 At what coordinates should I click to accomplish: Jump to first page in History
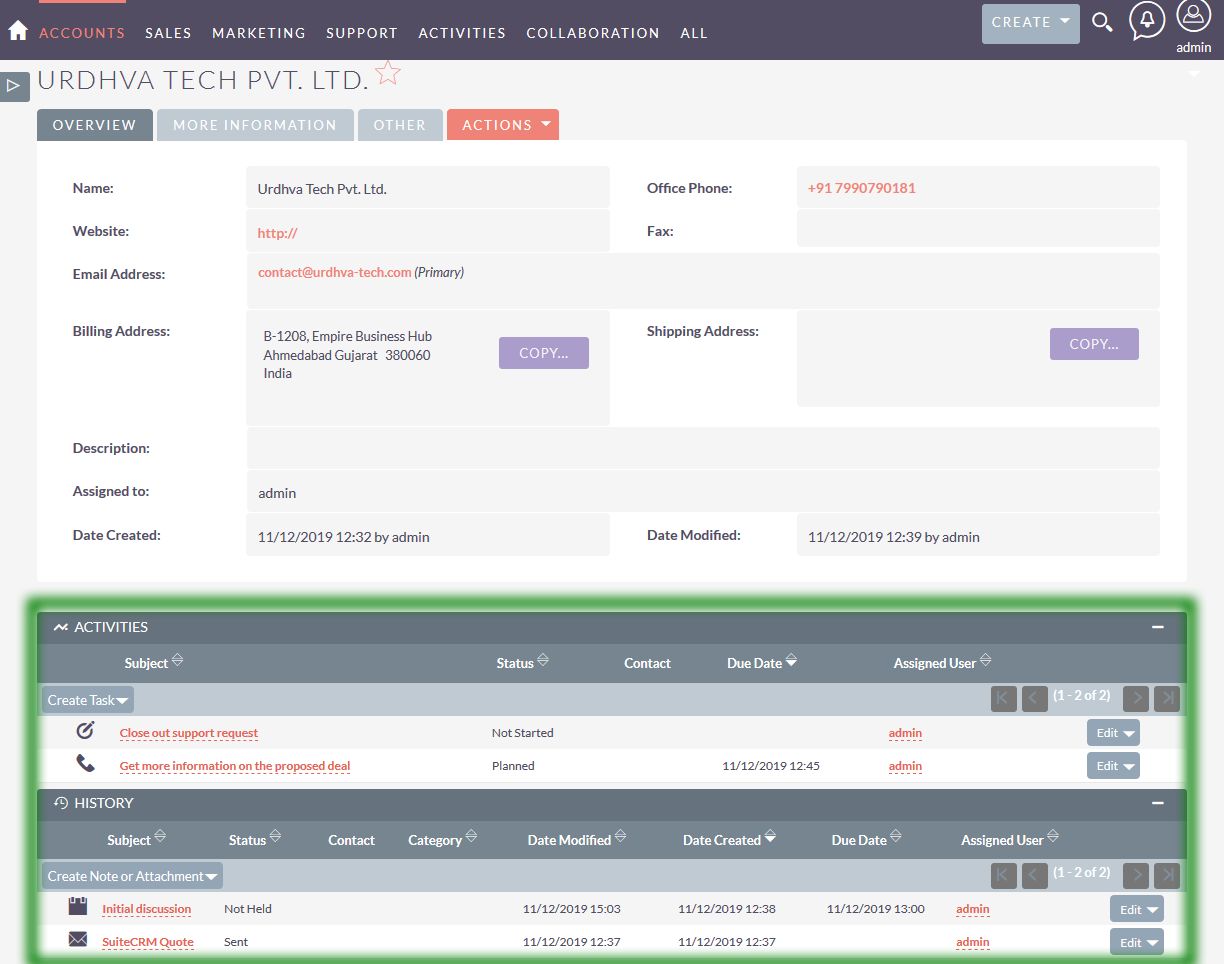[1004, 876]
